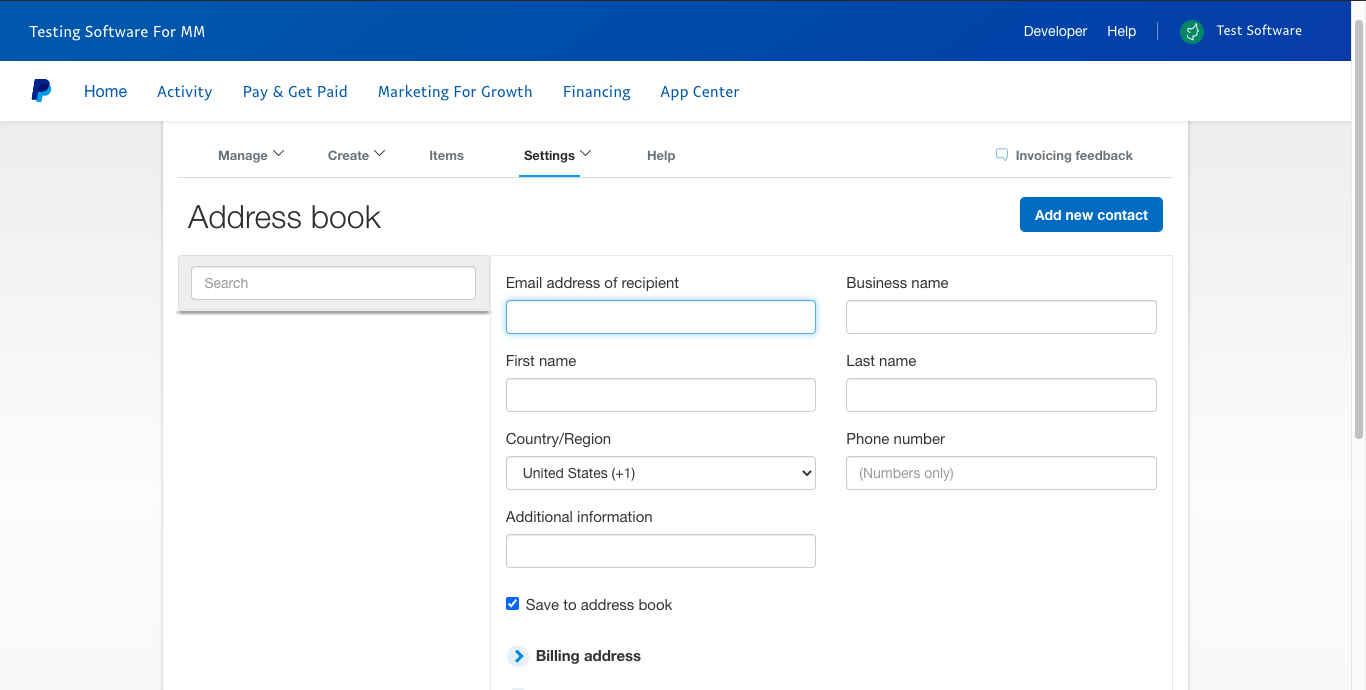Image resolution: width=1366 pixels, height=690 pixels.
Task: Click the Billing address label
Action: pos(588,656)
